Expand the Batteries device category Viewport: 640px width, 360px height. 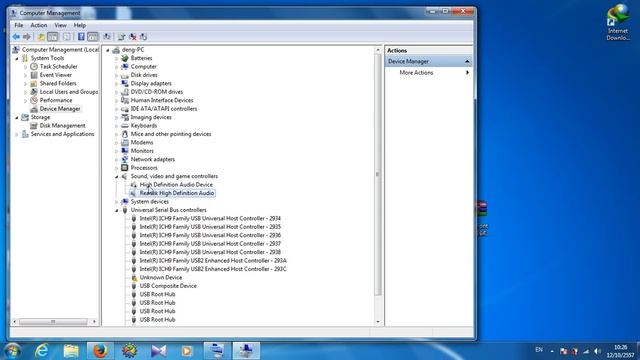[116, 58]
